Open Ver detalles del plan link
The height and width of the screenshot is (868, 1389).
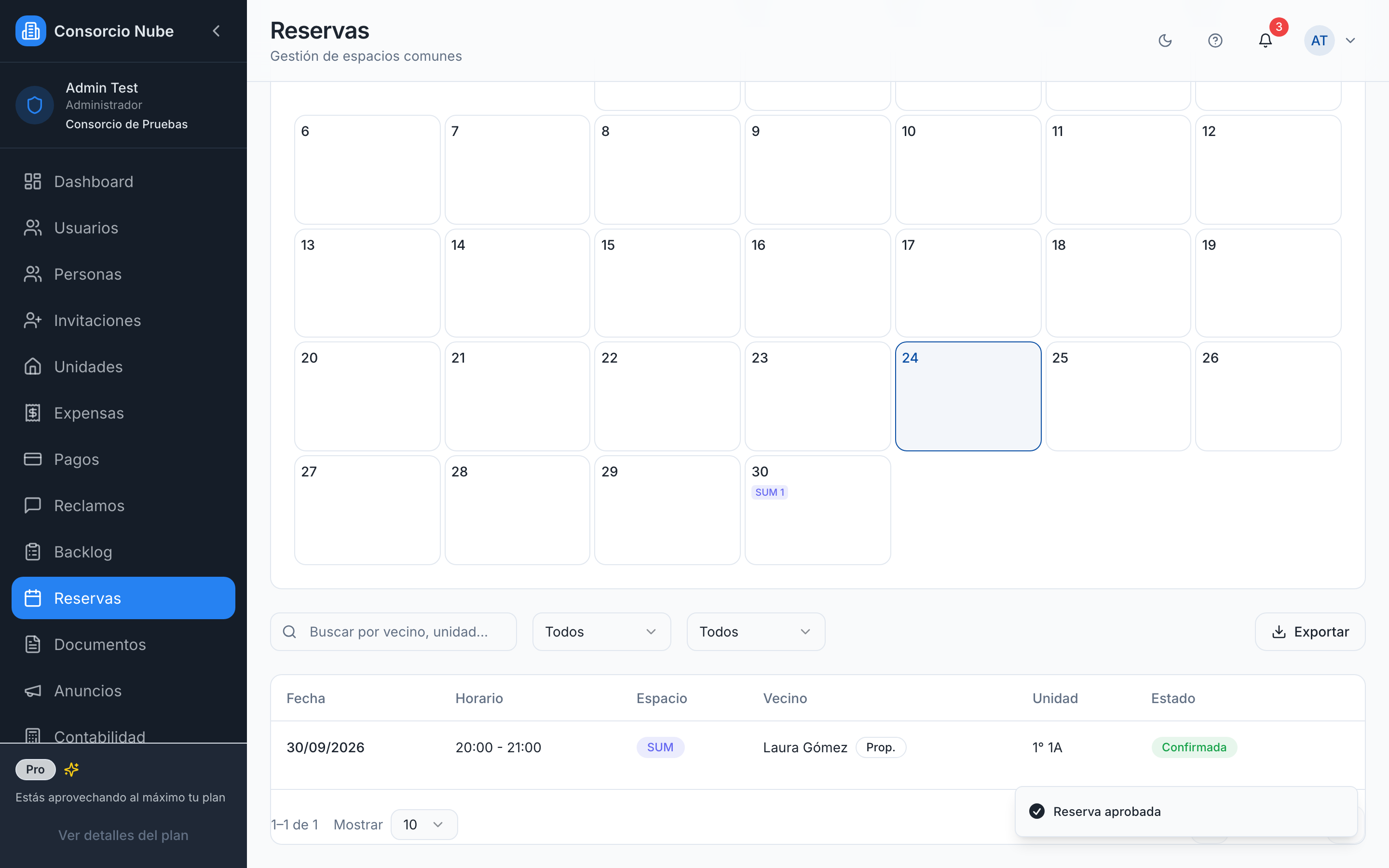coord(123,835)
